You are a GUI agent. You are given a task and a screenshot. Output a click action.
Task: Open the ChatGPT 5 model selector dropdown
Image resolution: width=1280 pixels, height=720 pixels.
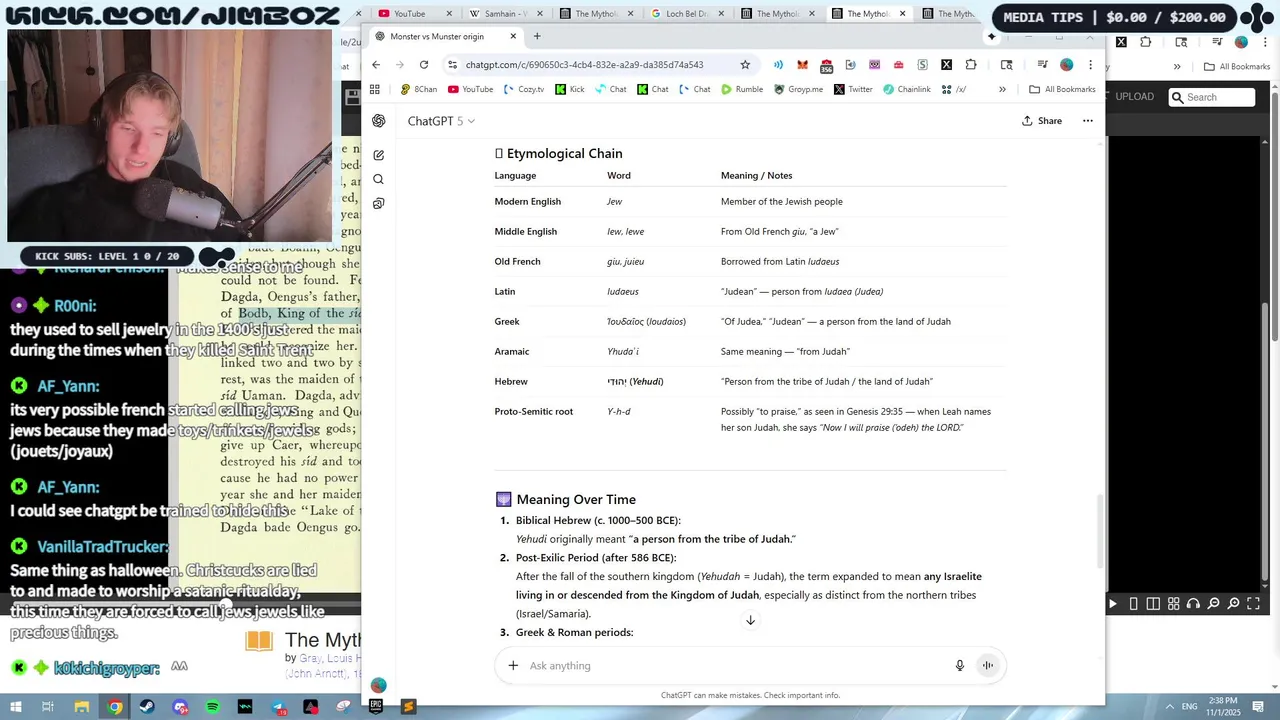[x=441, y=121]
